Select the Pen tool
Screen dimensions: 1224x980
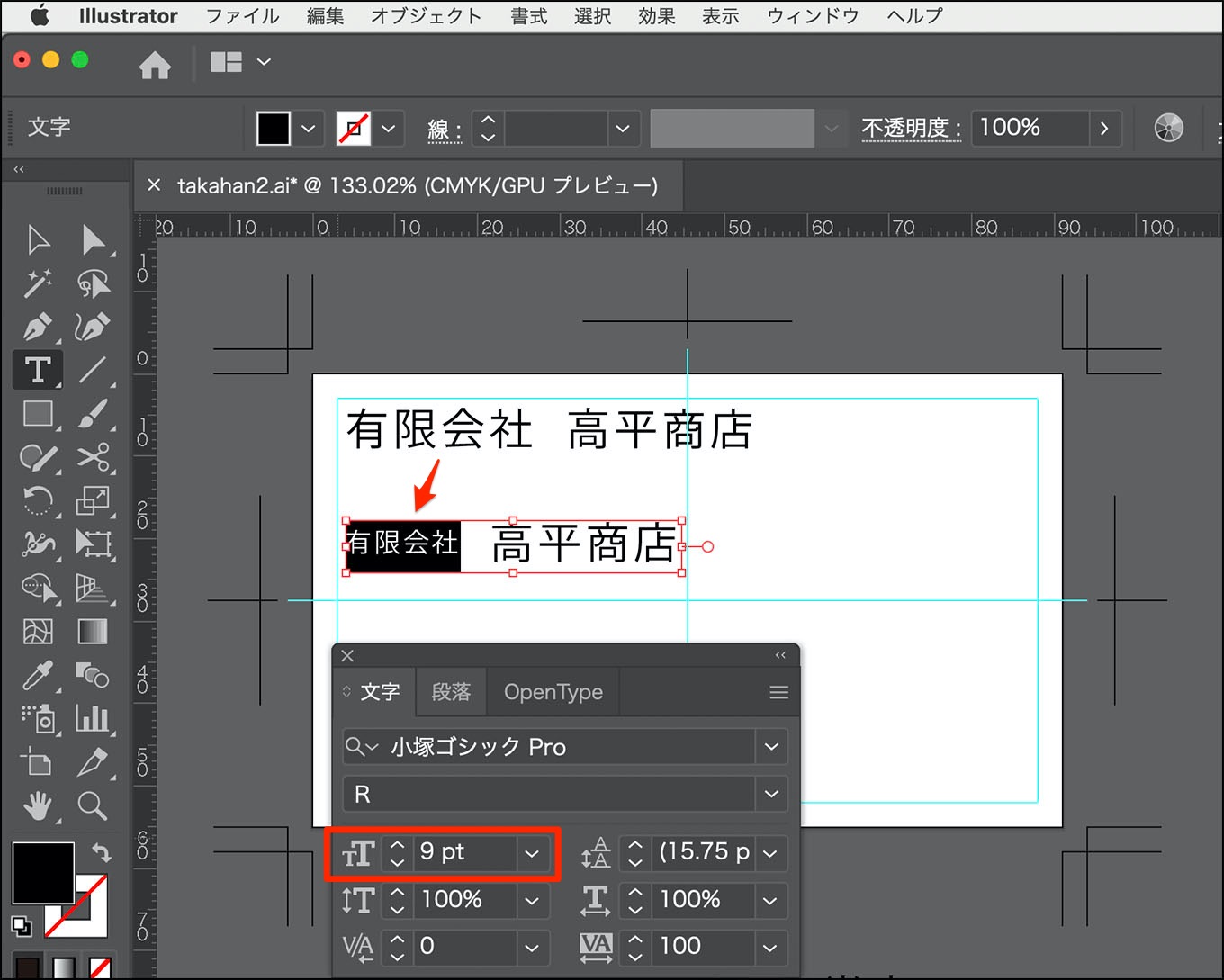click(x=38, y=327)
